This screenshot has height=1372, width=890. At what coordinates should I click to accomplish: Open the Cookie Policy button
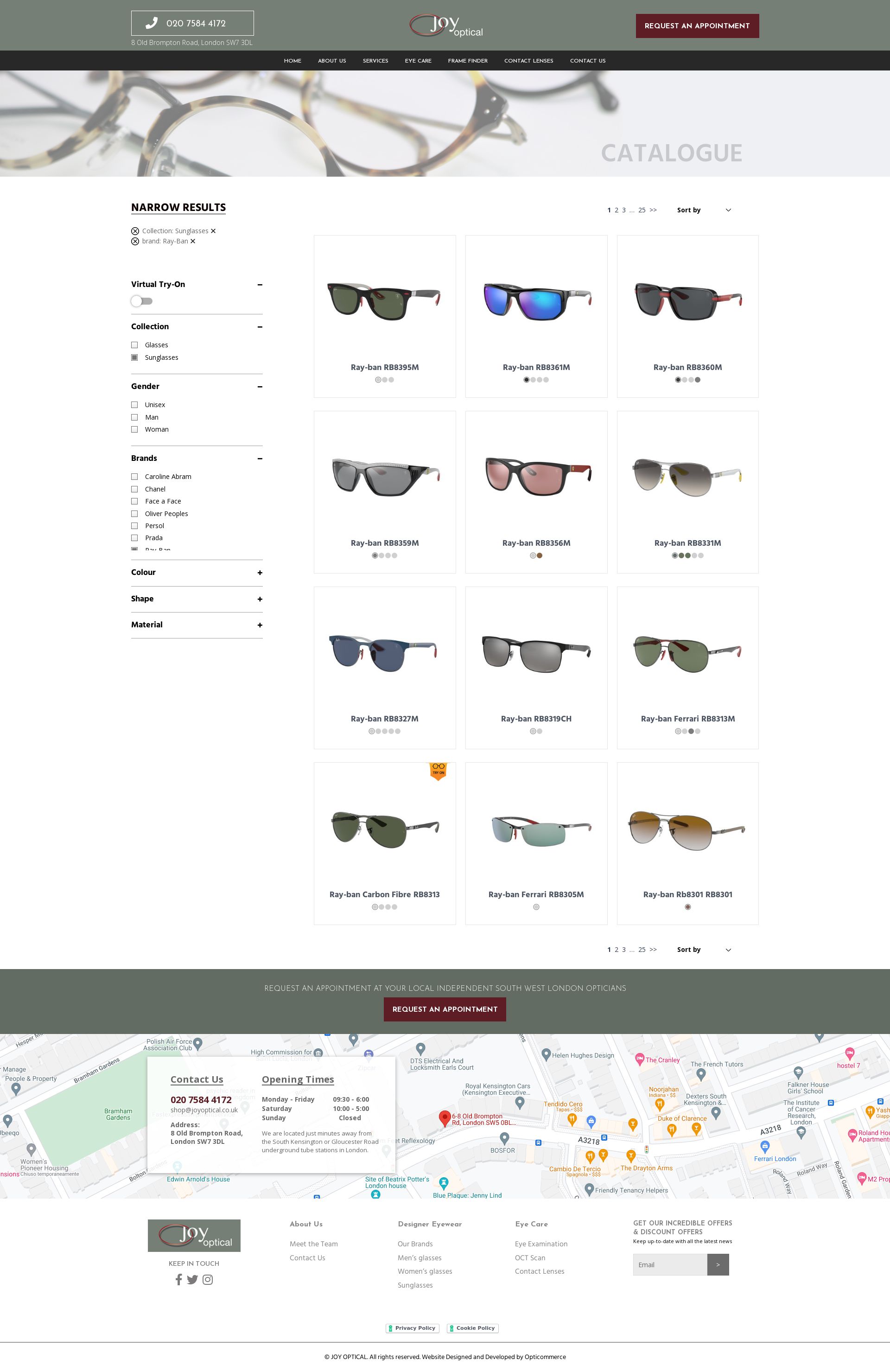(473, 1327)
